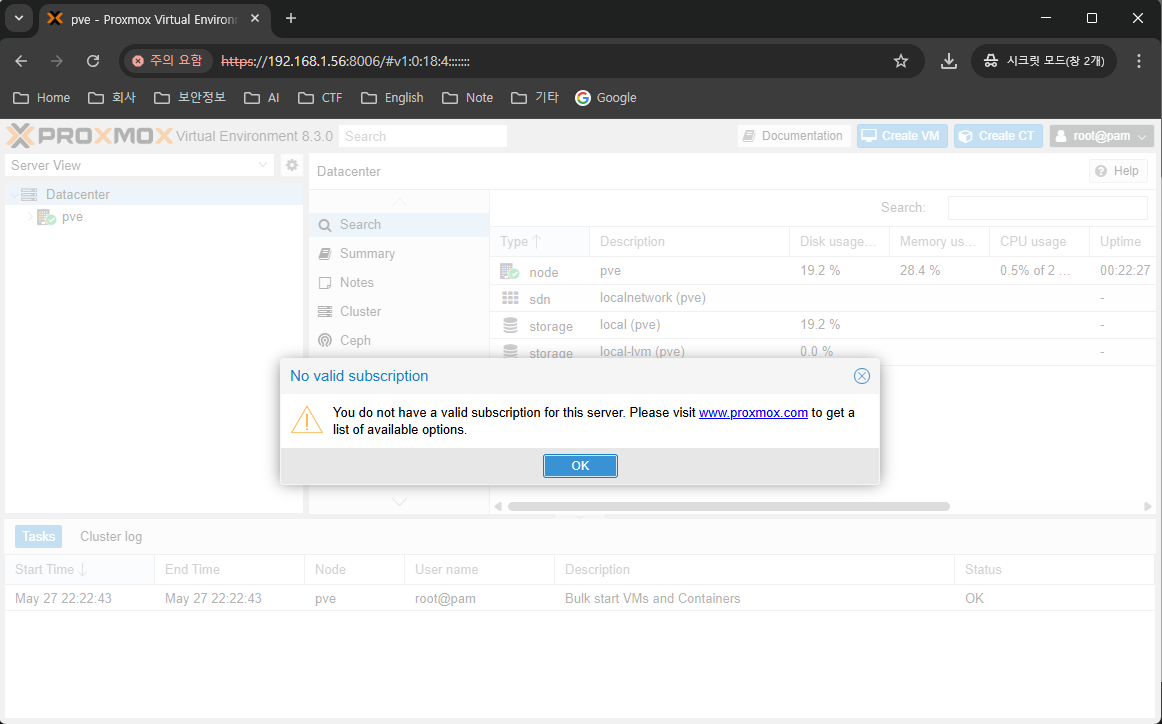Screen dimensions: 1162x724
Task: Sort by Disk usage column header
Action: [x=839, y=242]
